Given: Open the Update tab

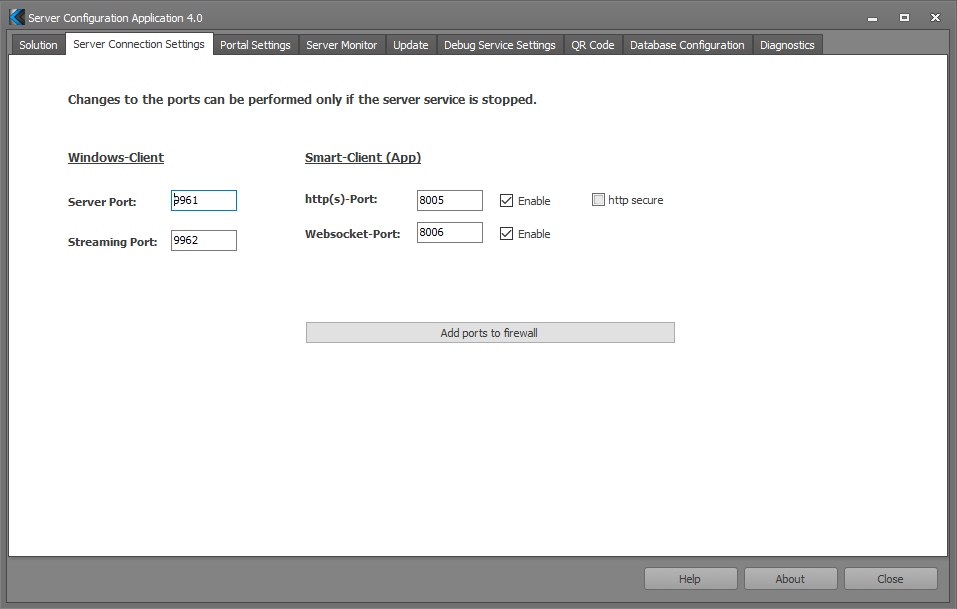Looking at the screenshot, I should pos(411,45).
